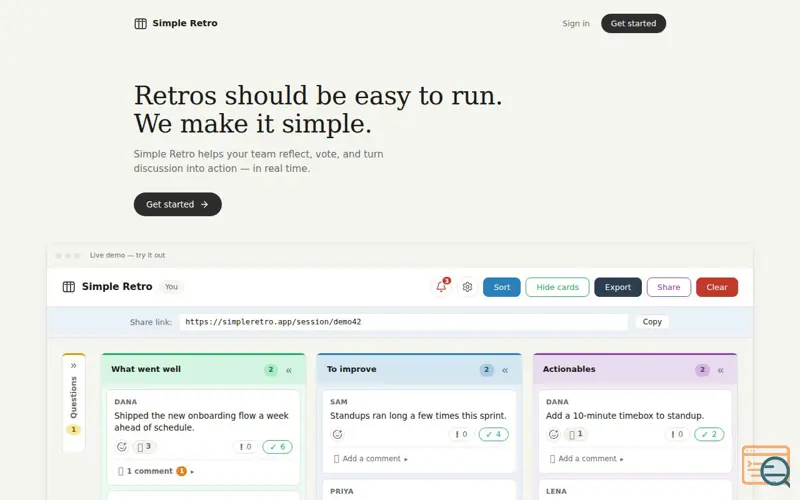The width and height of the screenshot is (800, 500).
Task: Open the settings gear in demo
Action: [467, 287]
